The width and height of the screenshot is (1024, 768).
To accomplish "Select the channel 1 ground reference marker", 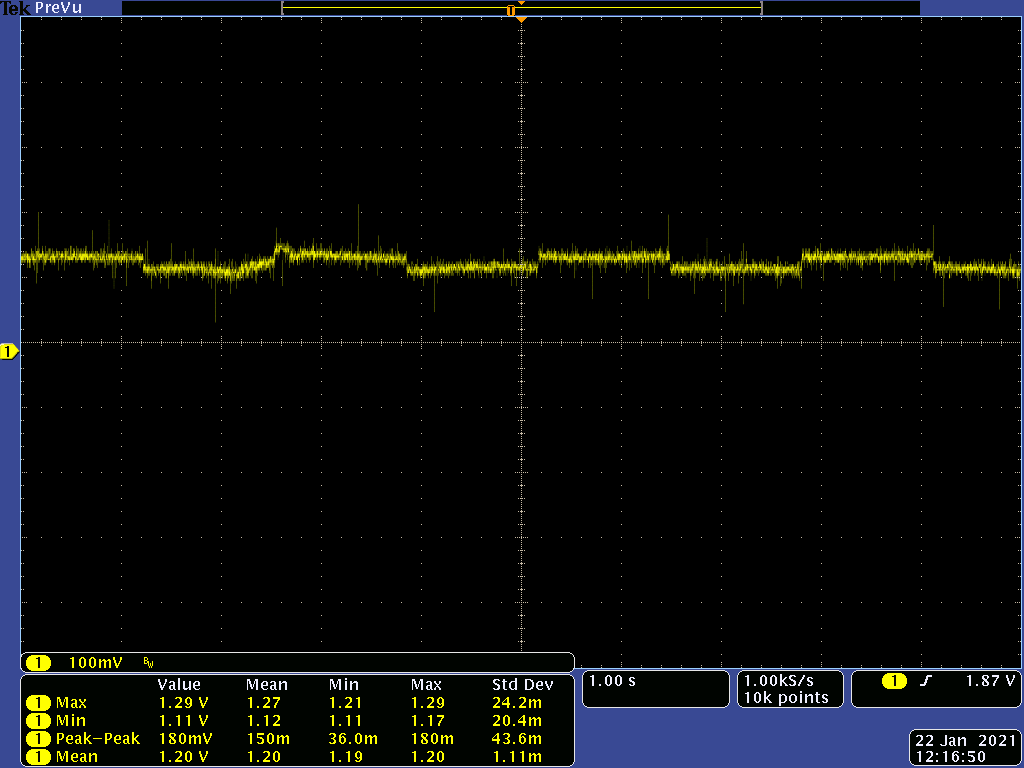I will (x=9, y=352).
